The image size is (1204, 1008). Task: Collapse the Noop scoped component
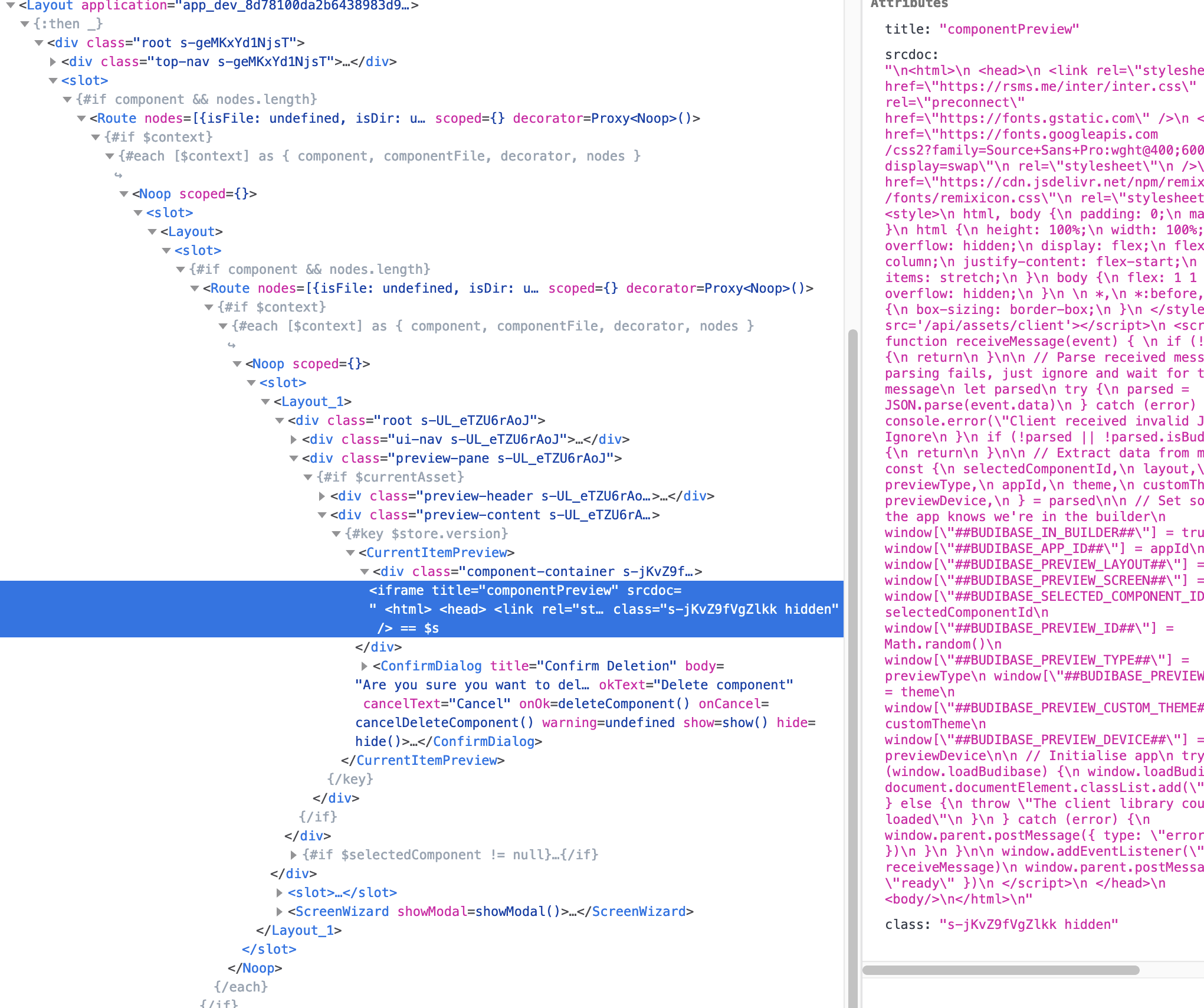coord(123,194)
